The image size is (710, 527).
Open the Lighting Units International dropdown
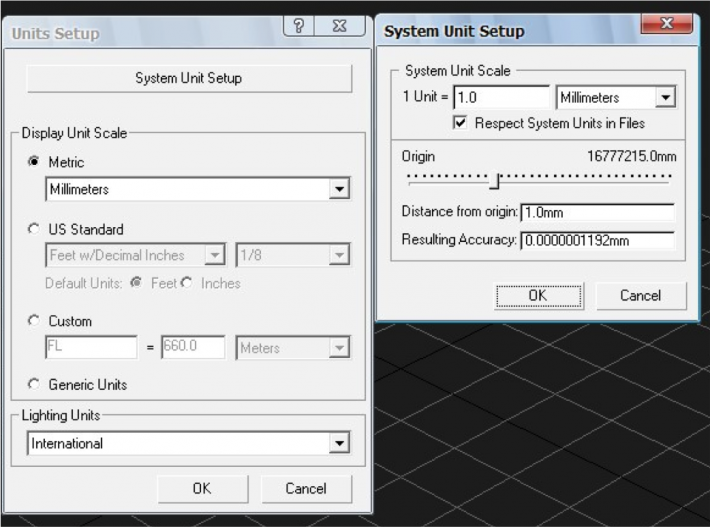click(339, 443)
